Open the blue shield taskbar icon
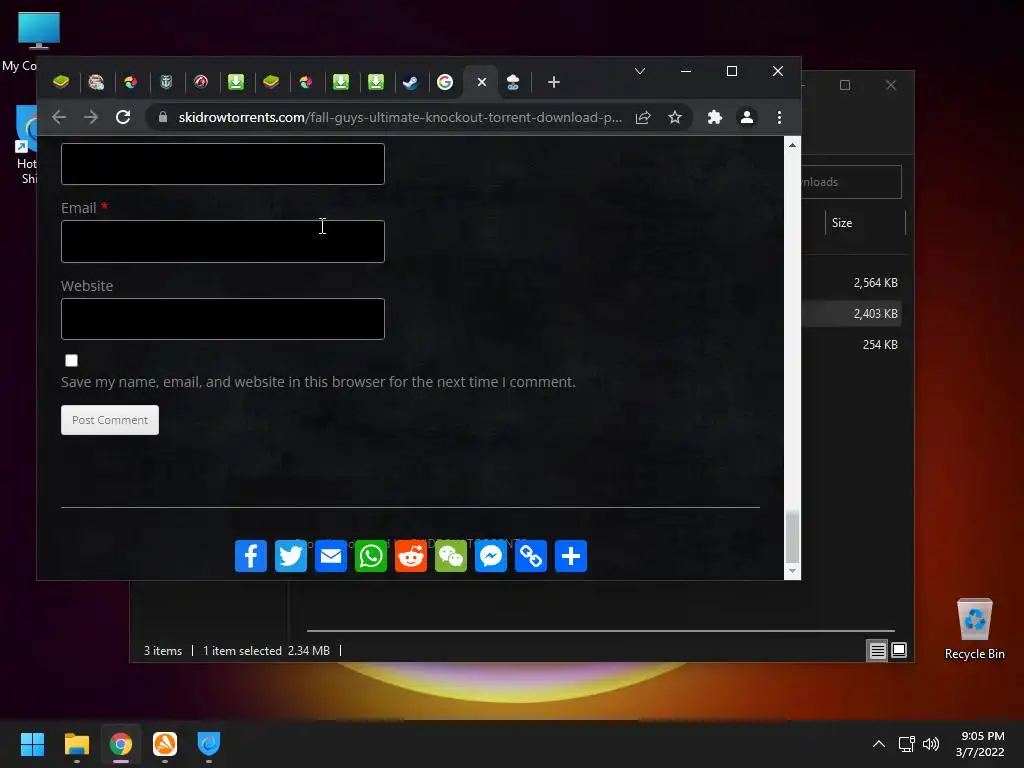This screenshot has height=768, width=1024. [209, 744]
